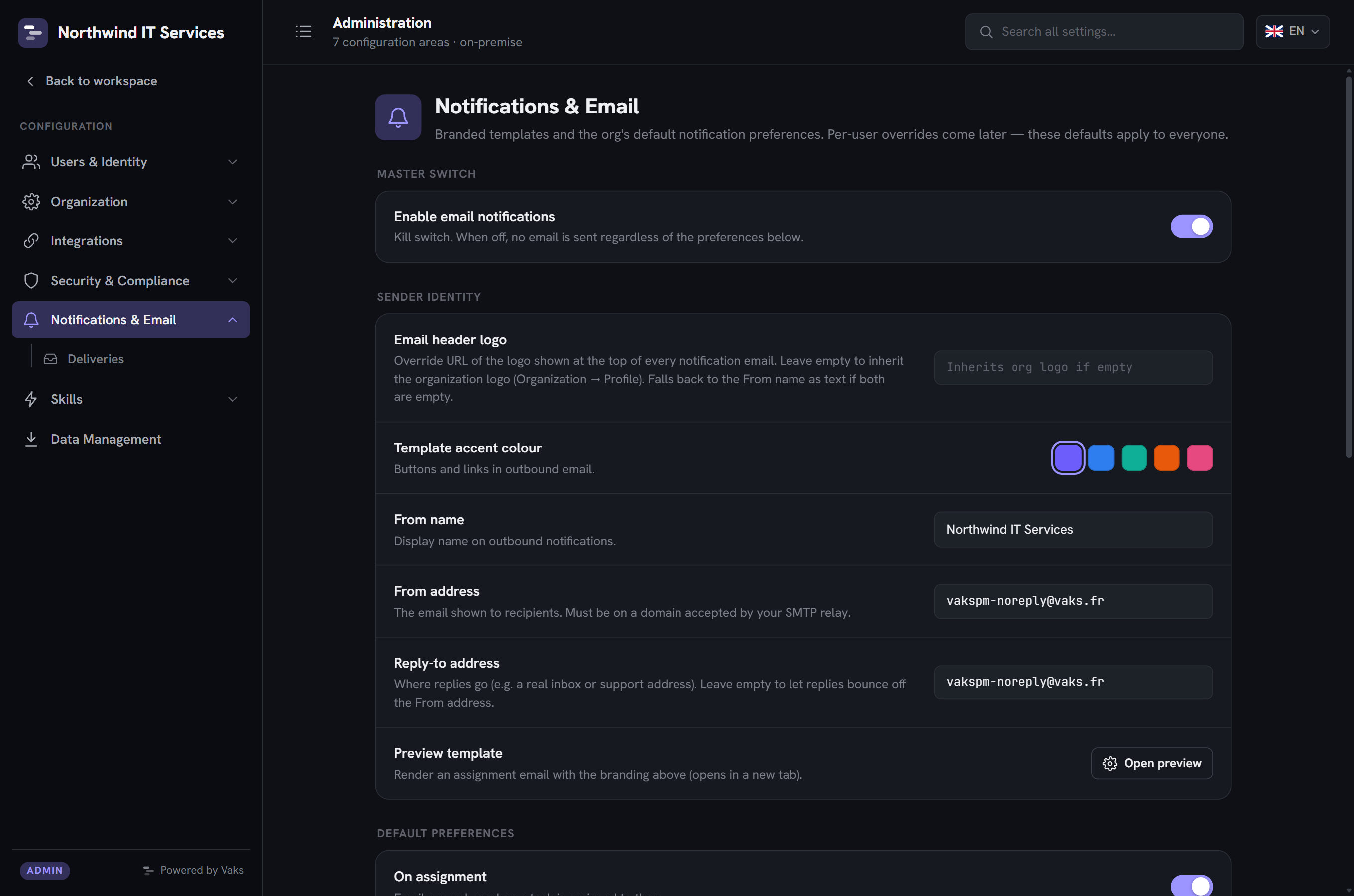Click the Users & Identity people icon

pyautogui.click(x=31, y=162)
